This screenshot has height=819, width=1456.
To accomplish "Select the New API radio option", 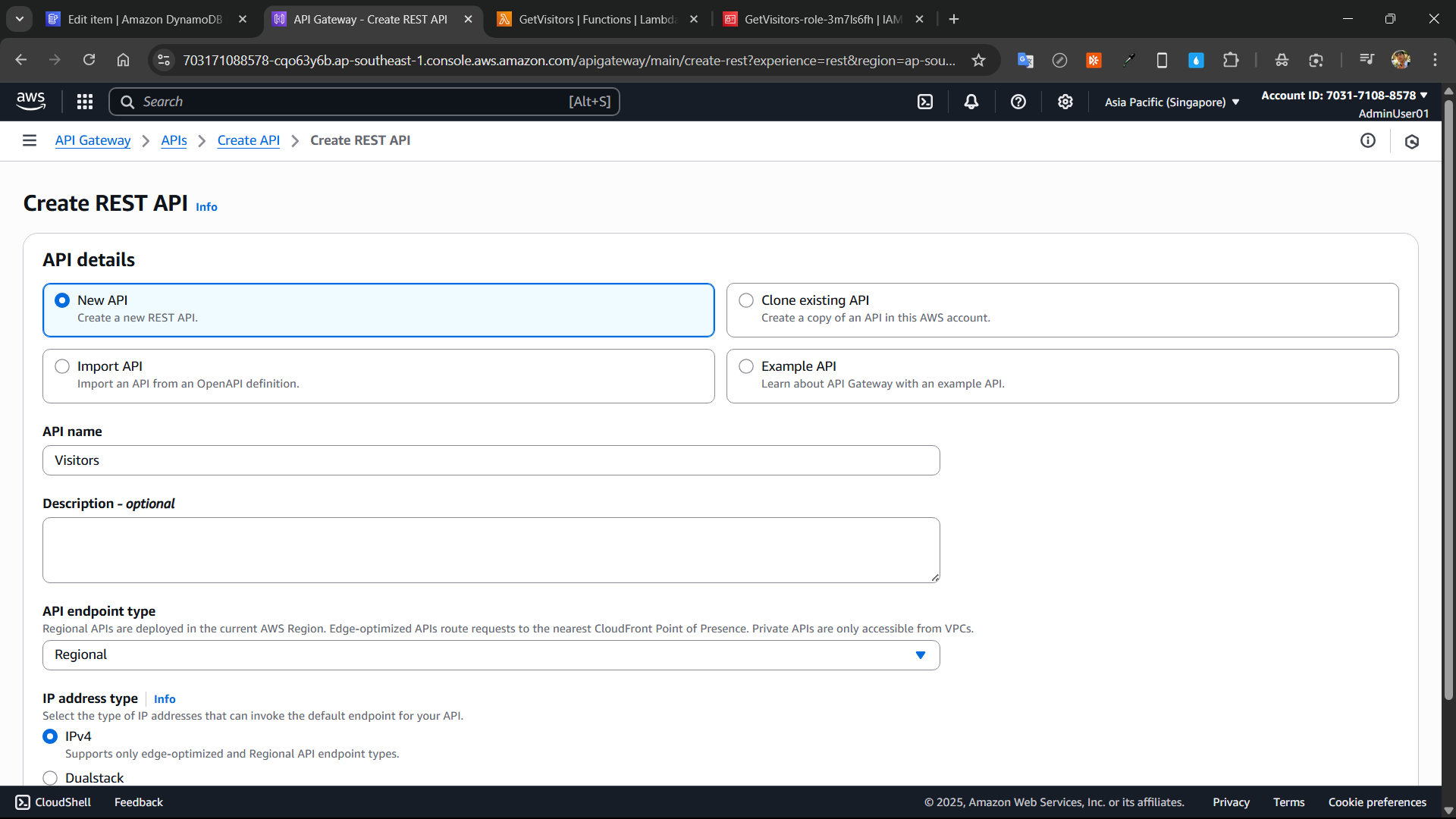I will [62, 300].
